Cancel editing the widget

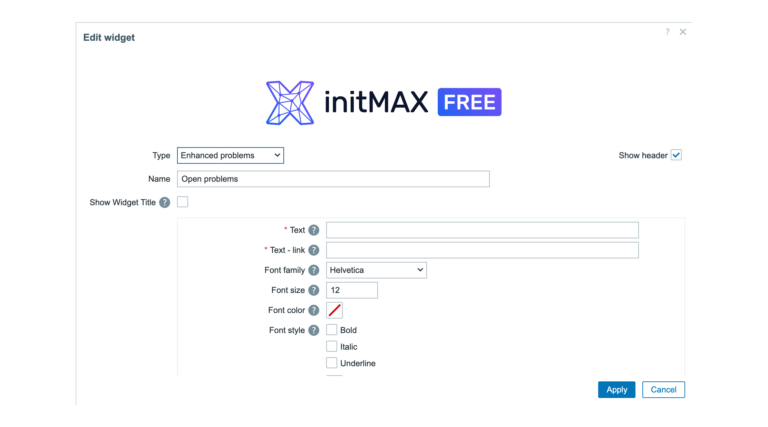point(664,390)
